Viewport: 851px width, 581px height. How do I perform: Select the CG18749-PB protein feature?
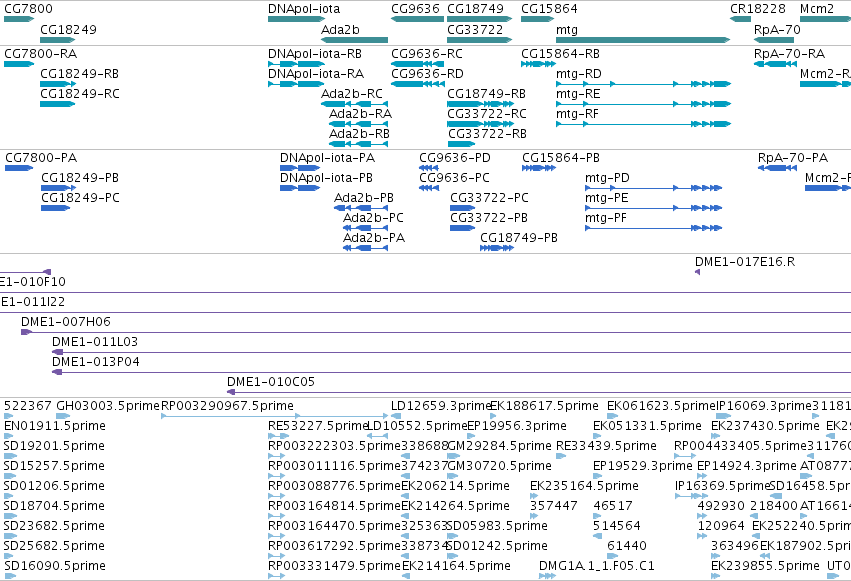pos(497,248)
